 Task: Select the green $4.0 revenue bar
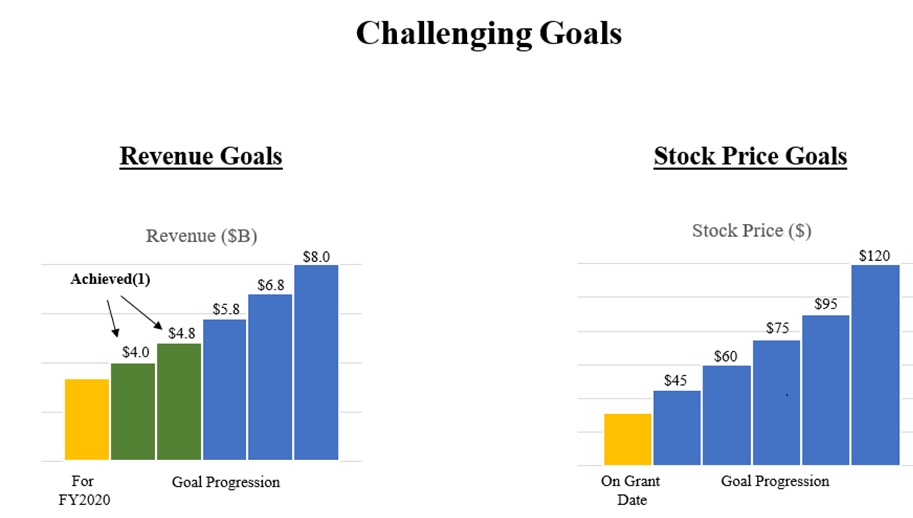click(133, 412)
